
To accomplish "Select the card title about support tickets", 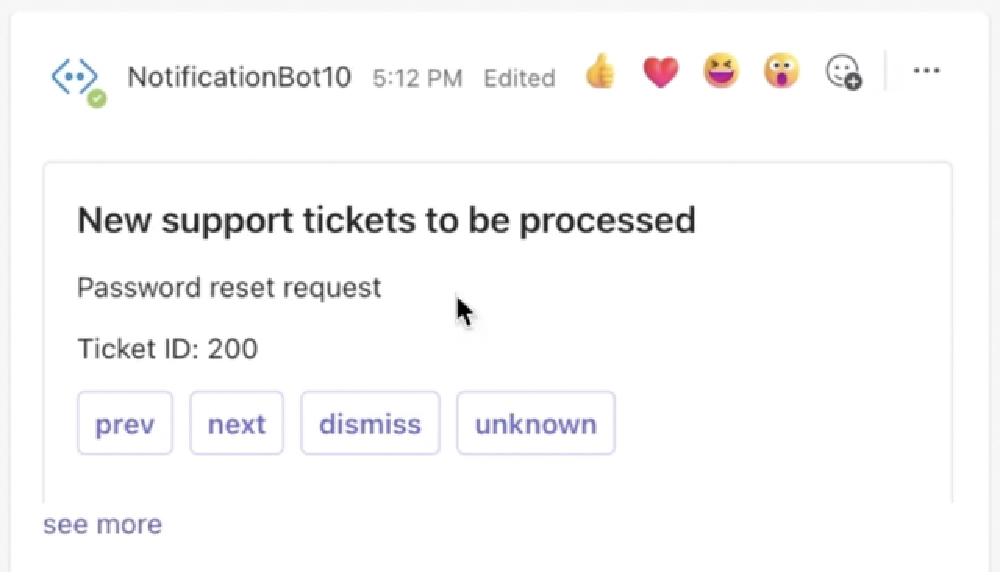I will tap(386, 220).
